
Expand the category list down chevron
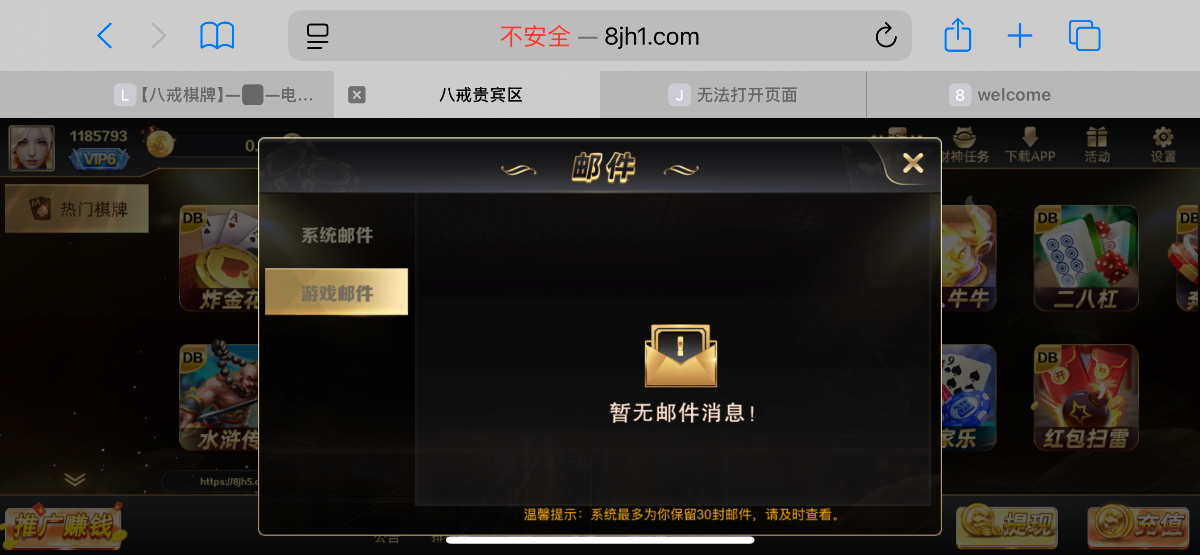pyautogui.click(x=75, y=479)
